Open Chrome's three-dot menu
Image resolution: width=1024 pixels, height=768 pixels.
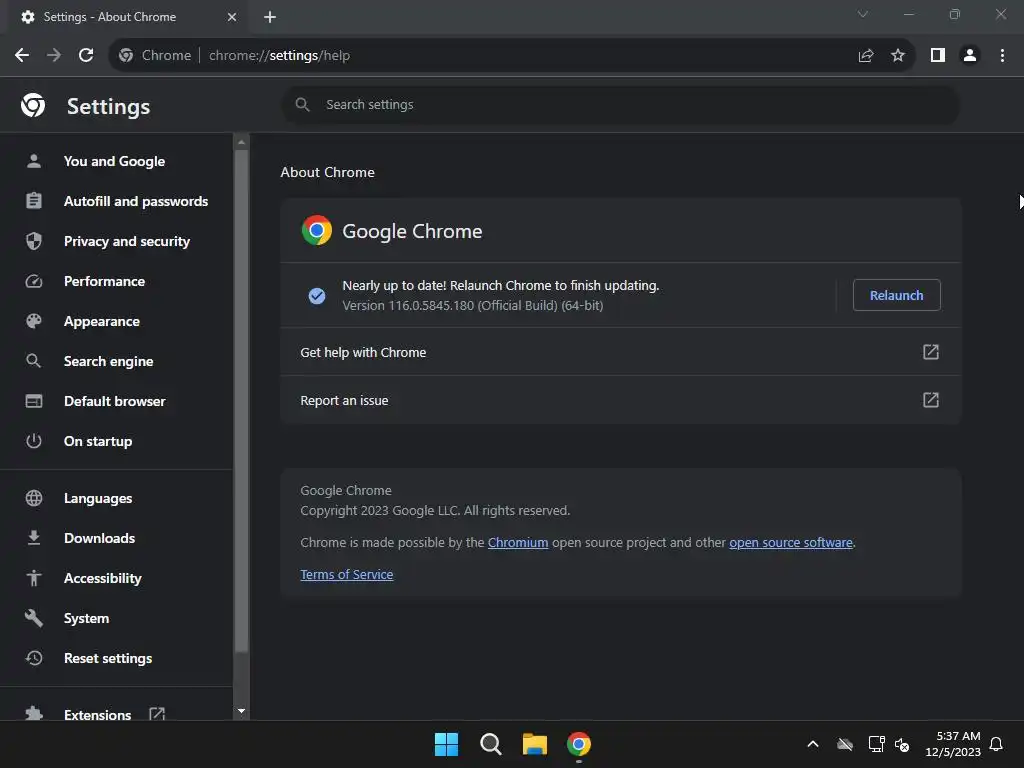tap(1002, 56)
